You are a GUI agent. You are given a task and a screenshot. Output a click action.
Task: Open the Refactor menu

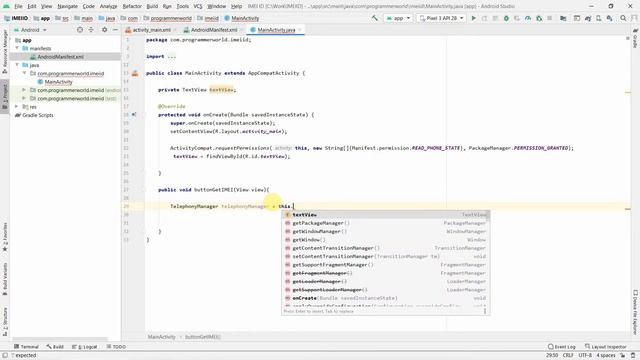[x=132, y=7]
